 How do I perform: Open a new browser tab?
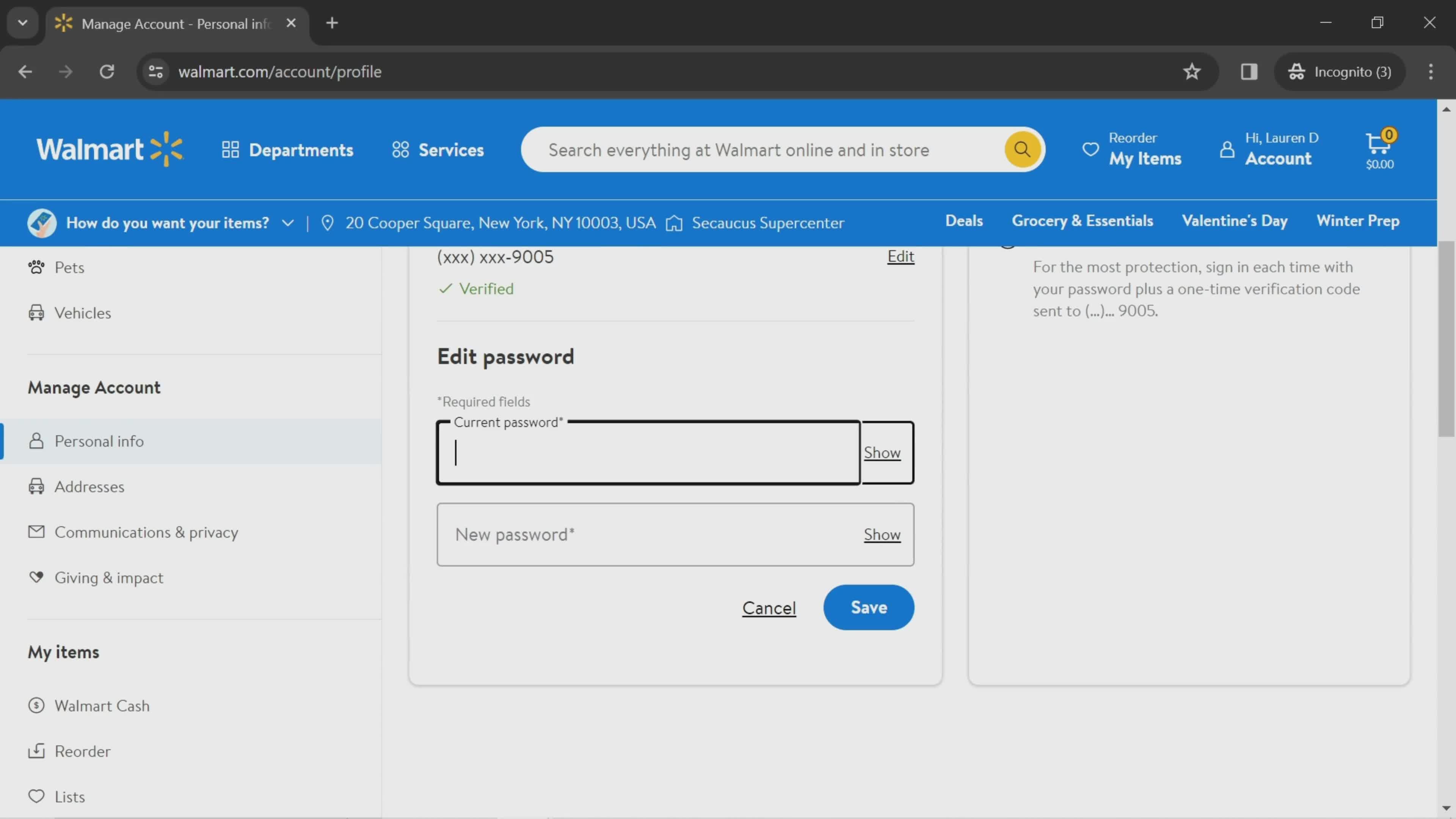[x=333, y=23]
